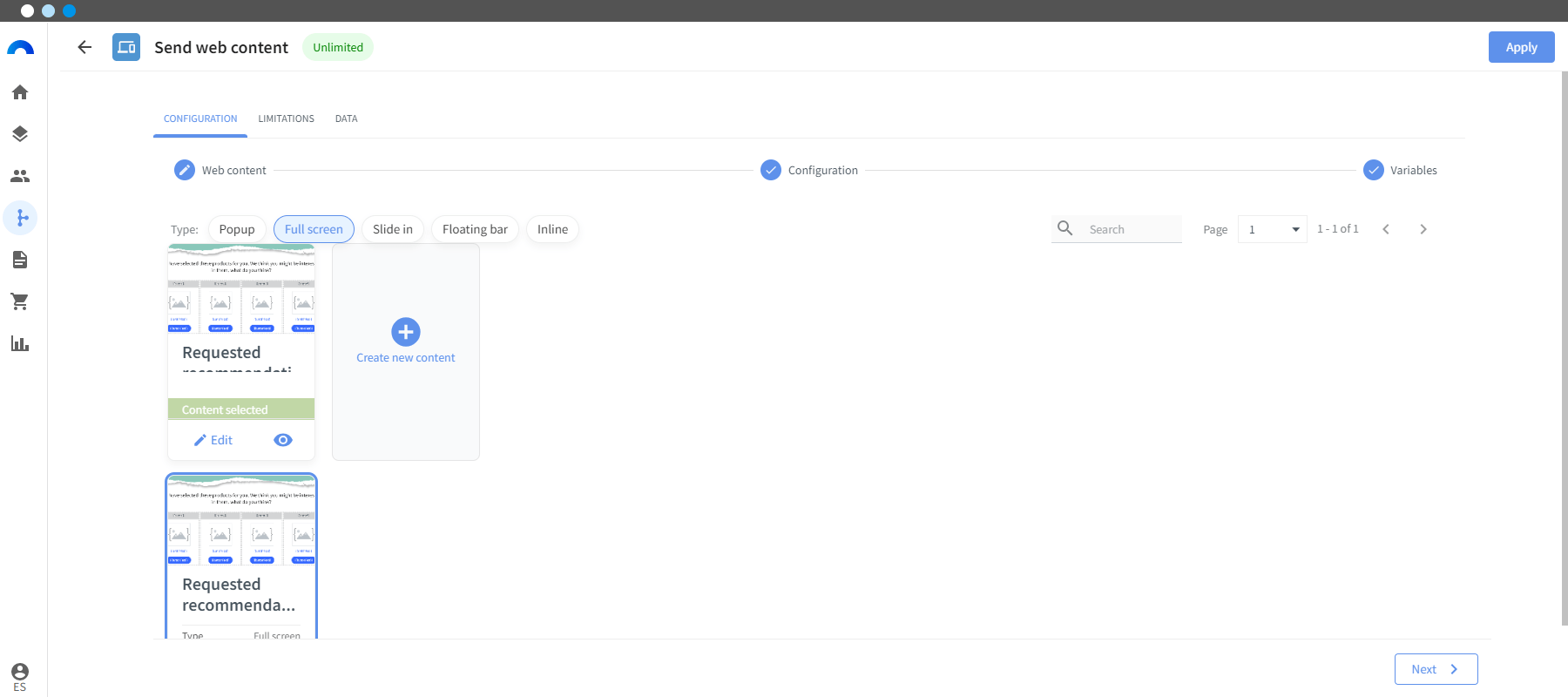Open the people sidebar icon
Screen dimensions: 1568x697
[x=20, y=176]
